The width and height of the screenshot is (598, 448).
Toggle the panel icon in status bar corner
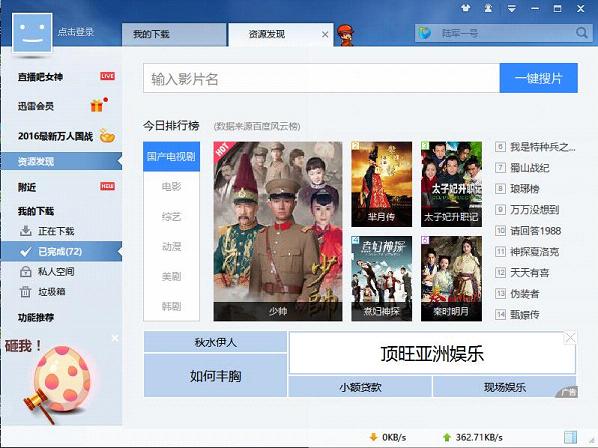pos(570,437)
